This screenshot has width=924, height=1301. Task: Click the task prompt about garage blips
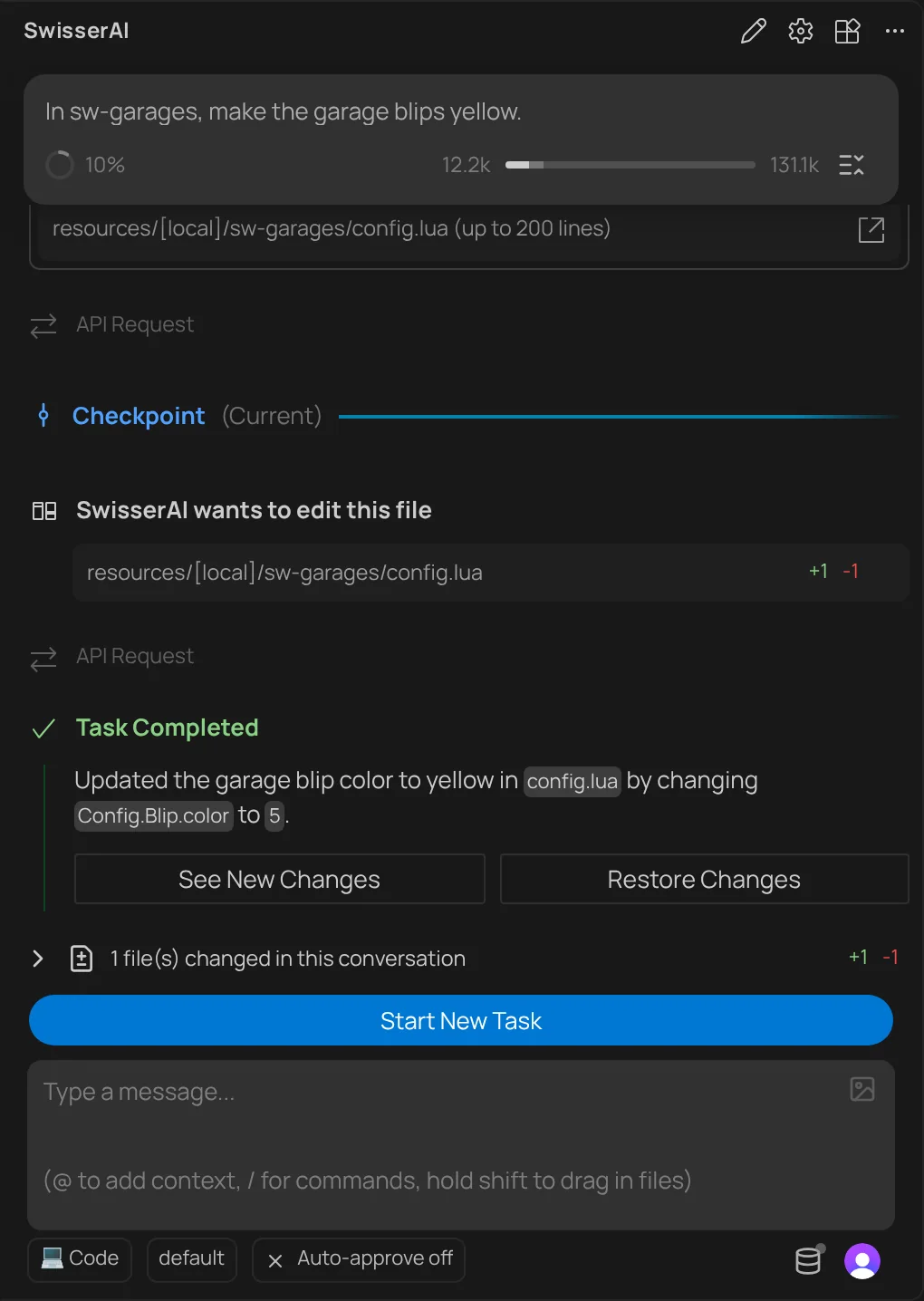284,111
